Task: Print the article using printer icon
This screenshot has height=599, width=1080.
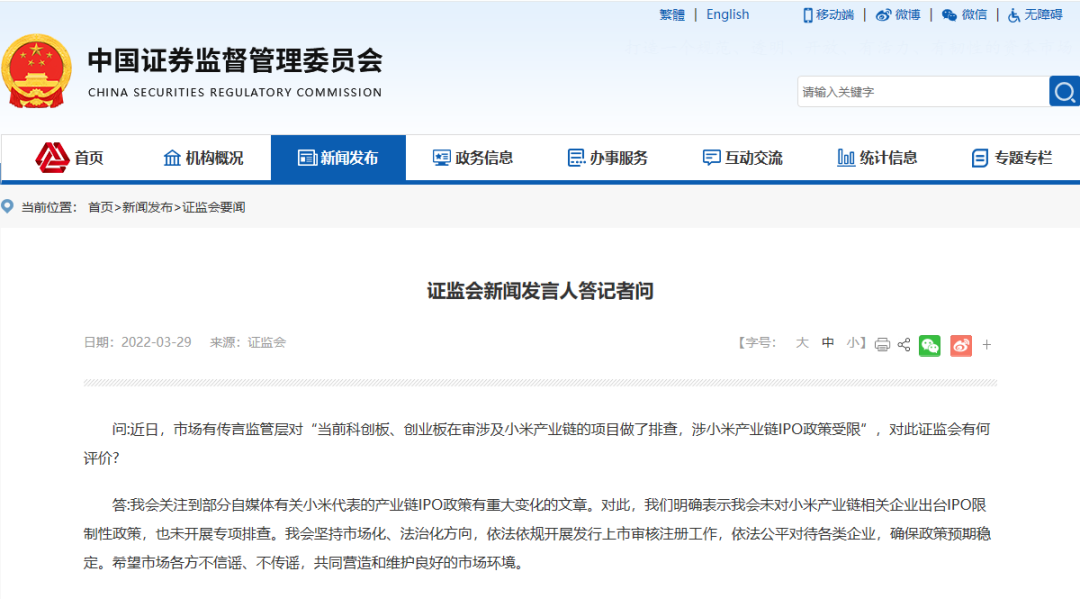Action: coord(882,345)
